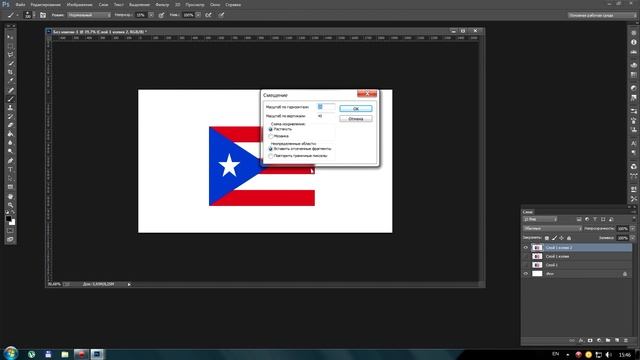Select Растянуть radio option
The width and height of the screenshot is (640, 360).
pyautogui.click(x=271, y=129)
